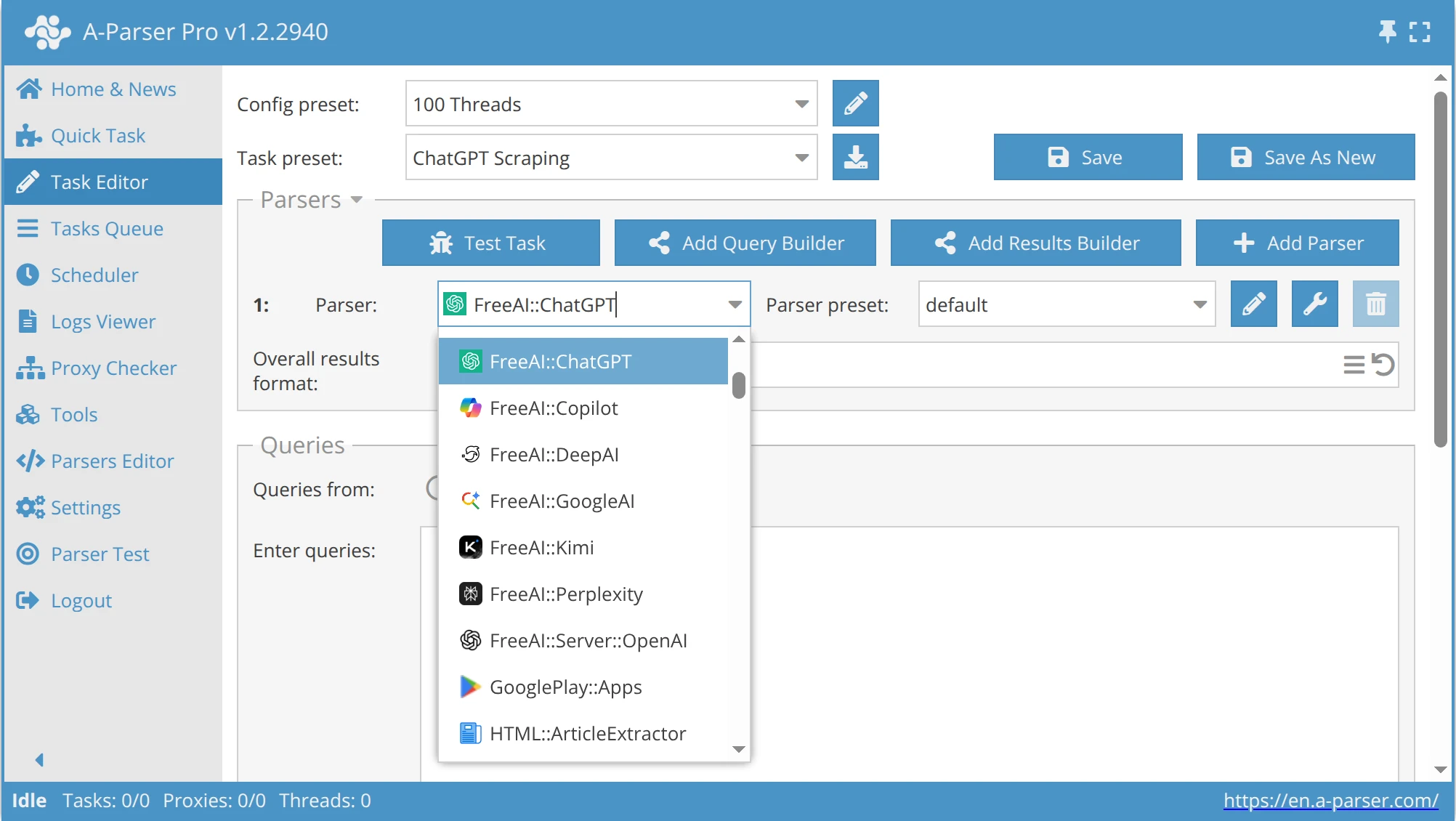Run the Test Task

point(491,243)
